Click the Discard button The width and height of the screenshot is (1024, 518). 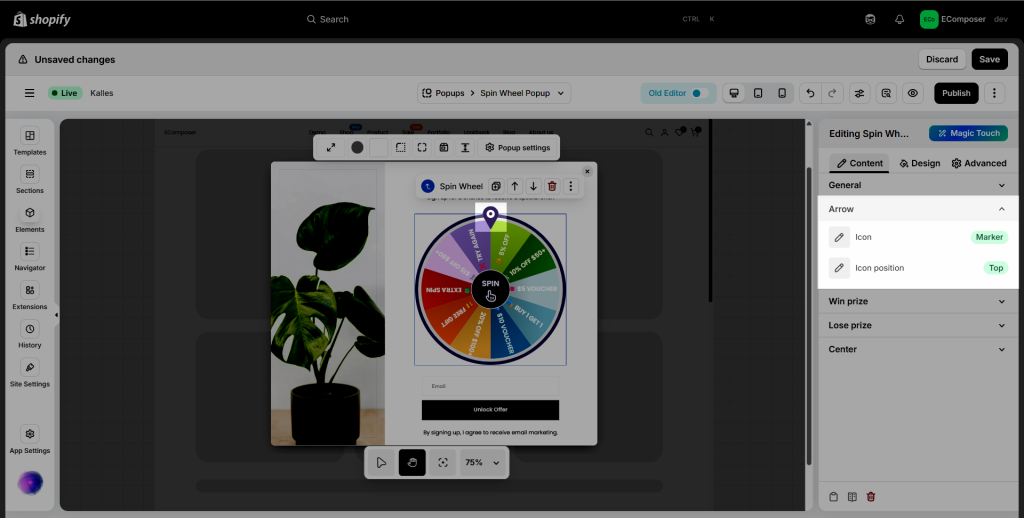point(941,59)
